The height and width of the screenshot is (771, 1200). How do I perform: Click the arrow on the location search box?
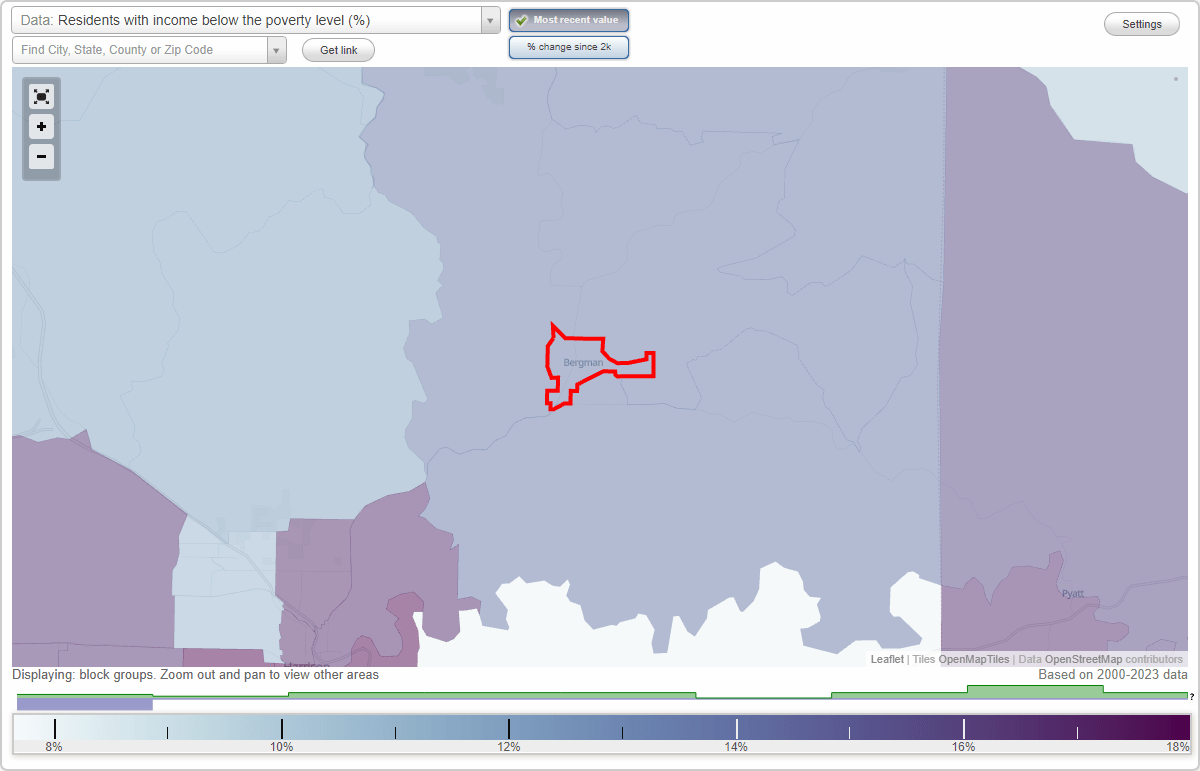coord(277,49)
